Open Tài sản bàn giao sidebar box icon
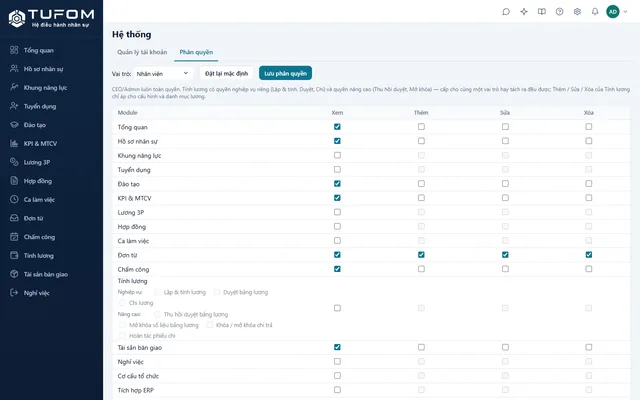The height and width of the screenshot is (400, 640). (14, 274)
